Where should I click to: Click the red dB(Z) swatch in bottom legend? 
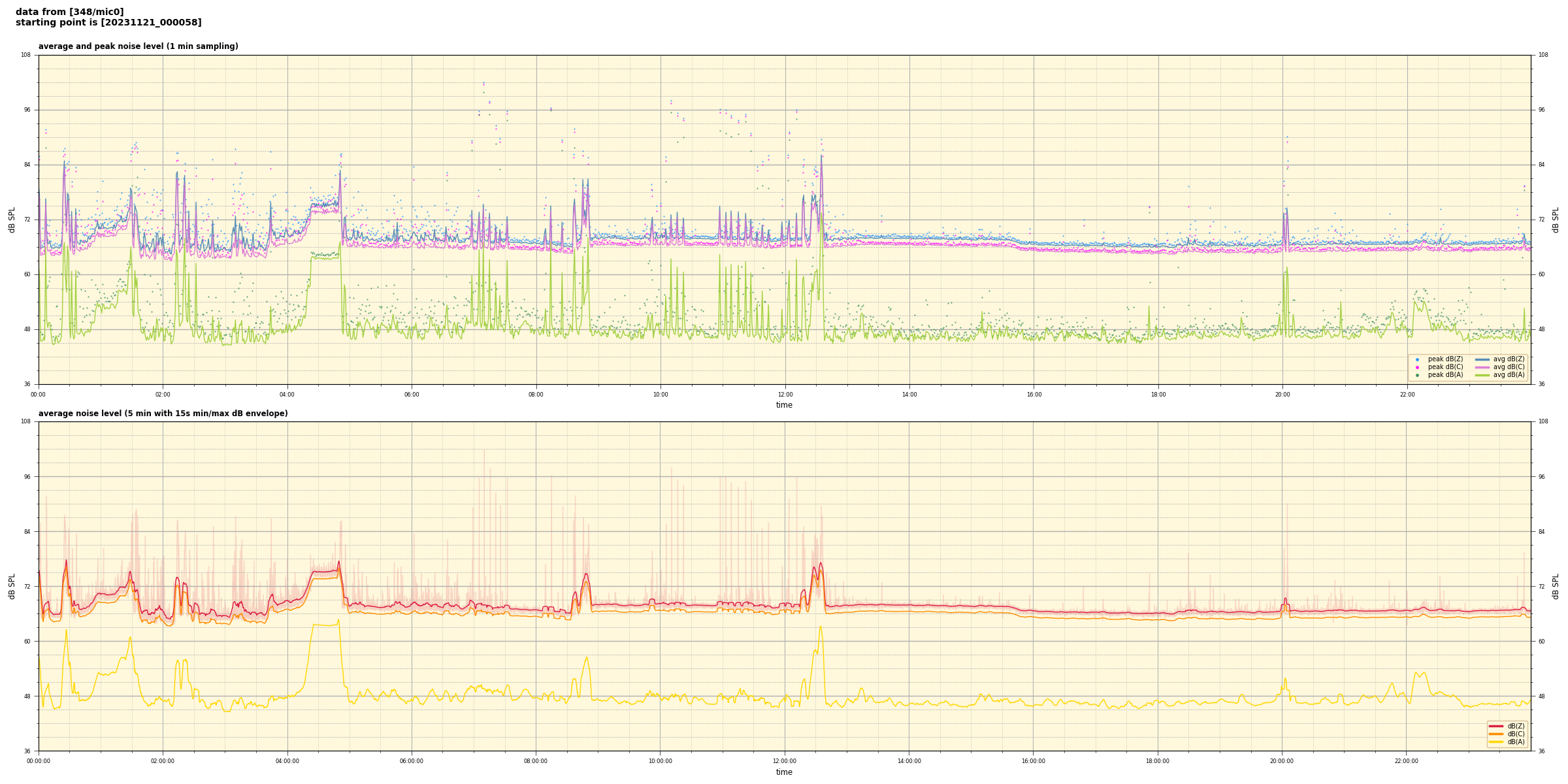tap(1496, 726)
